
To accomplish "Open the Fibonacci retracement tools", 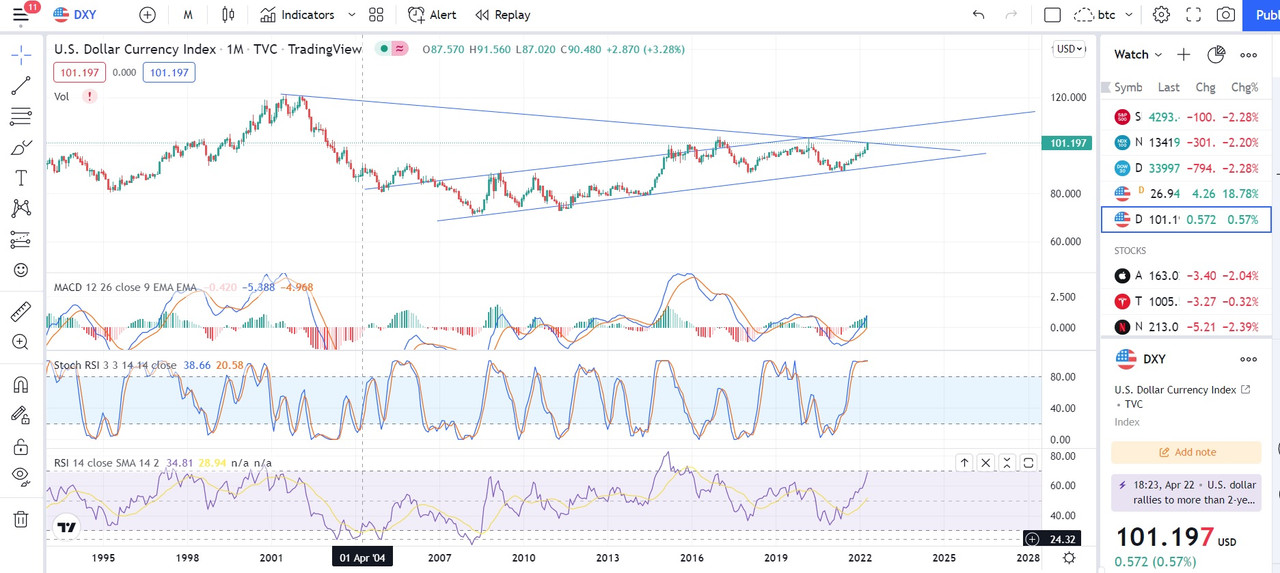I will [21, 117].
